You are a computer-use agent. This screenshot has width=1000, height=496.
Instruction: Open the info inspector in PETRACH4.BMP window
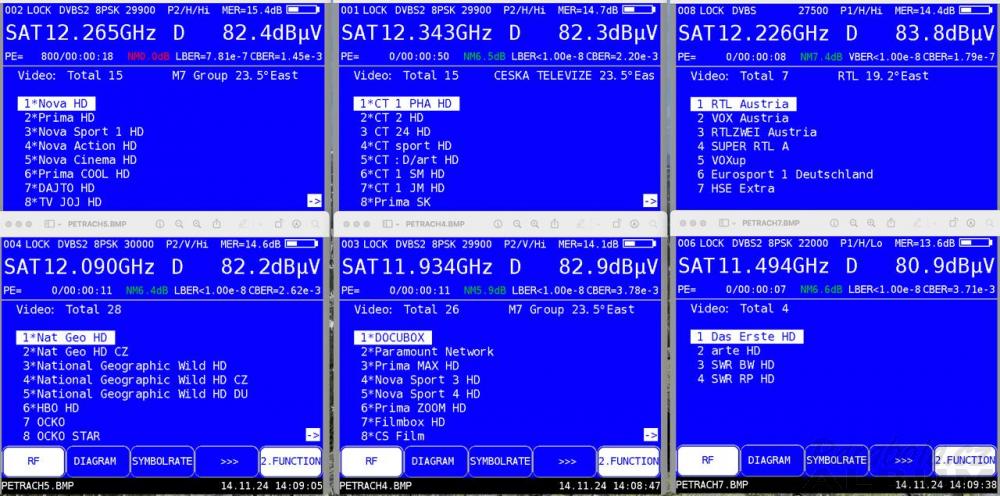coord(497,224)
